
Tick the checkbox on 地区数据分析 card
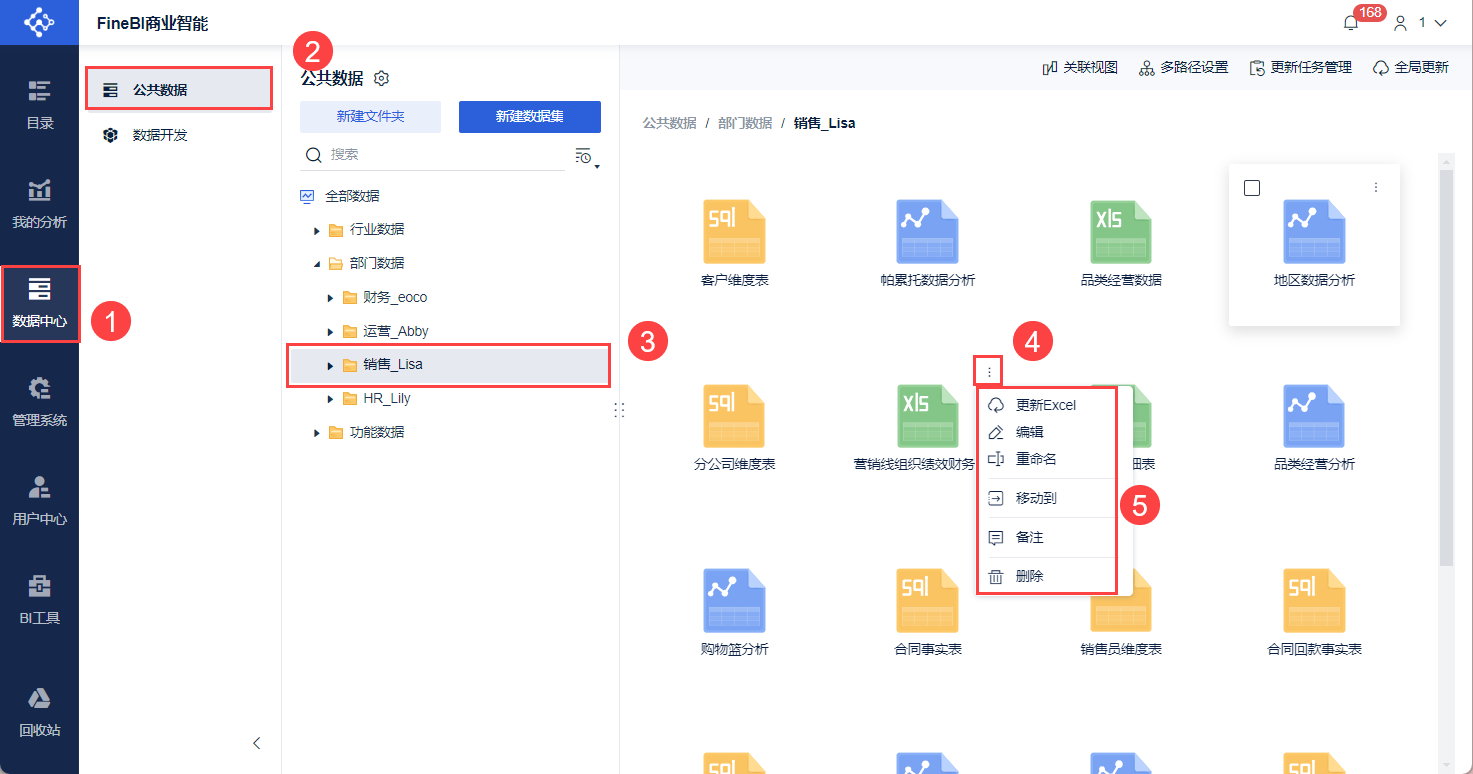pyautogui.click(x=1252, y=188)
